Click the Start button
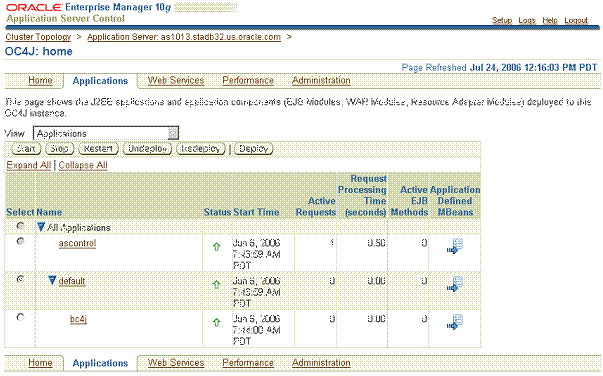The width and height of the screenshot is (603, 376). click(26, 149)
